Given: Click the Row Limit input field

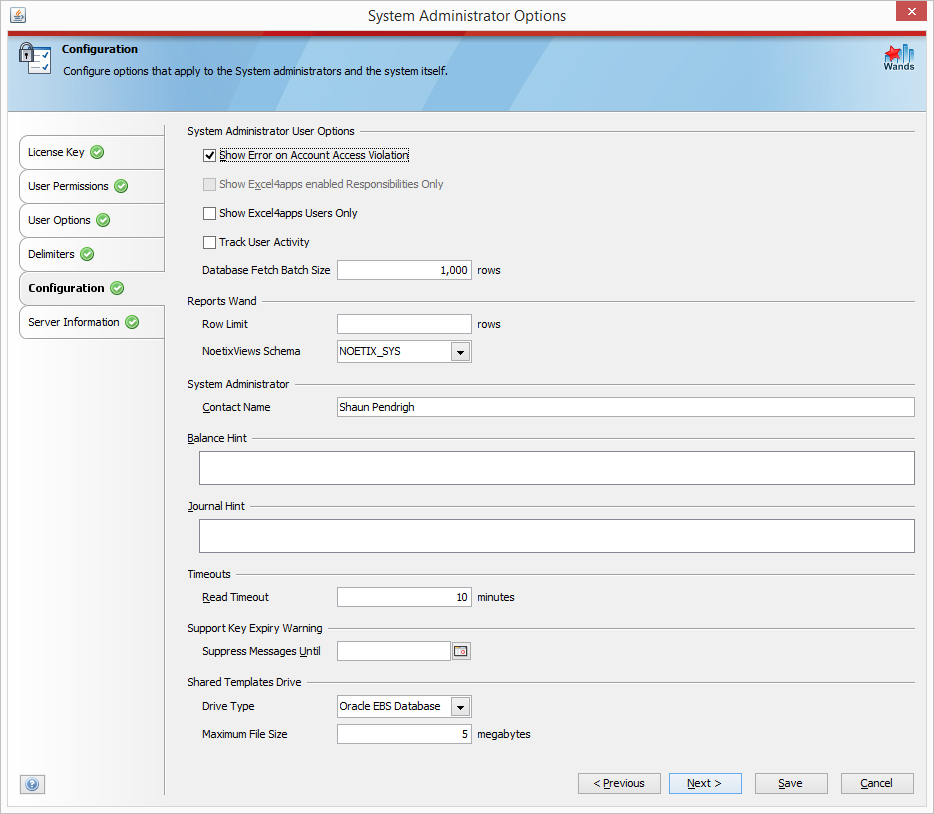Looking at the screenshot, I should coord(404,324).
